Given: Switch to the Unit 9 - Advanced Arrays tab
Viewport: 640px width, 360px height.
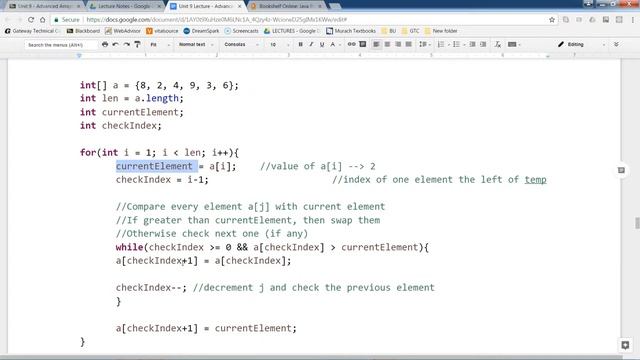Looking at the screenshot, I should pyautogui.click(x=45, y=6).
